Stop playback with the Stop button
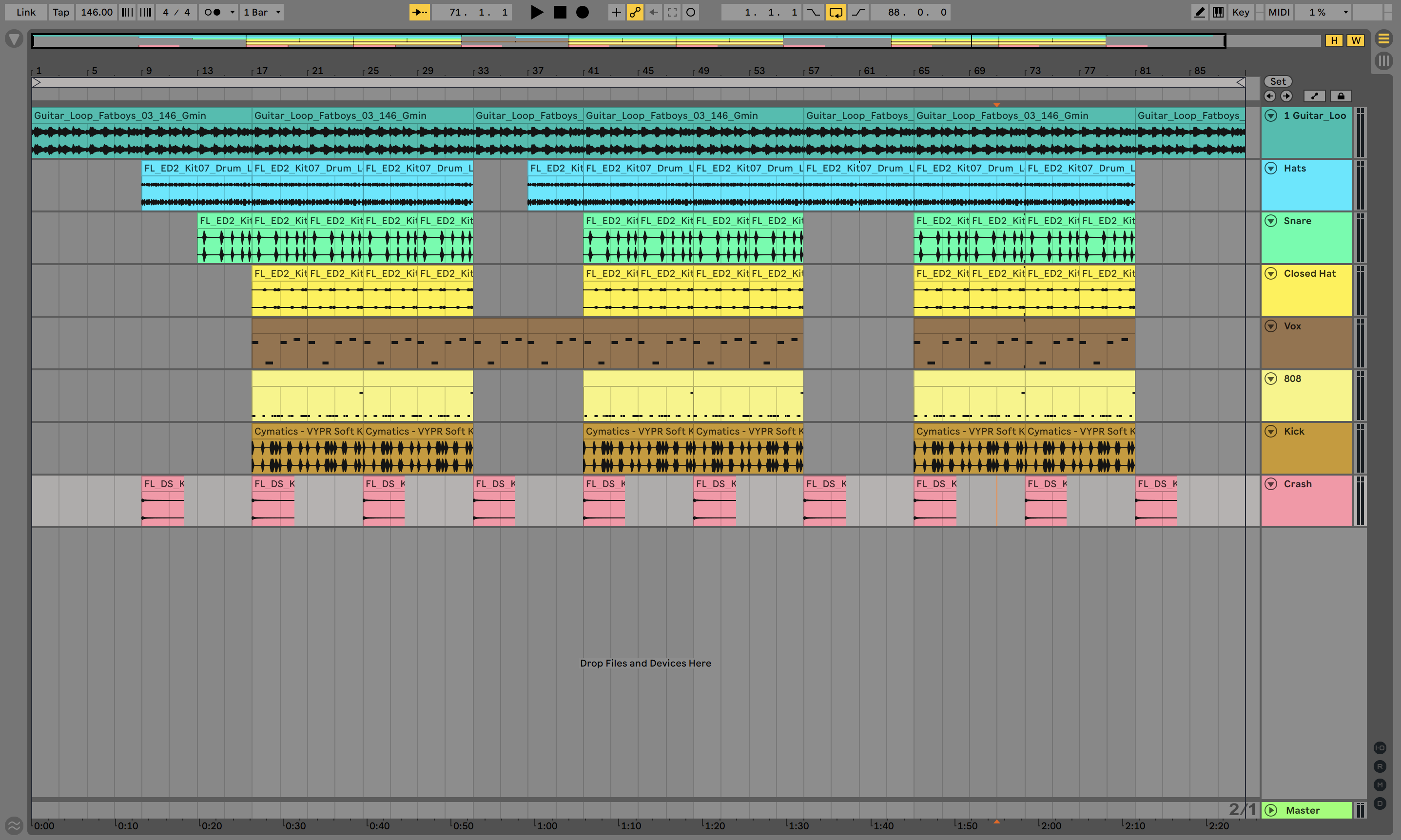 560,12
